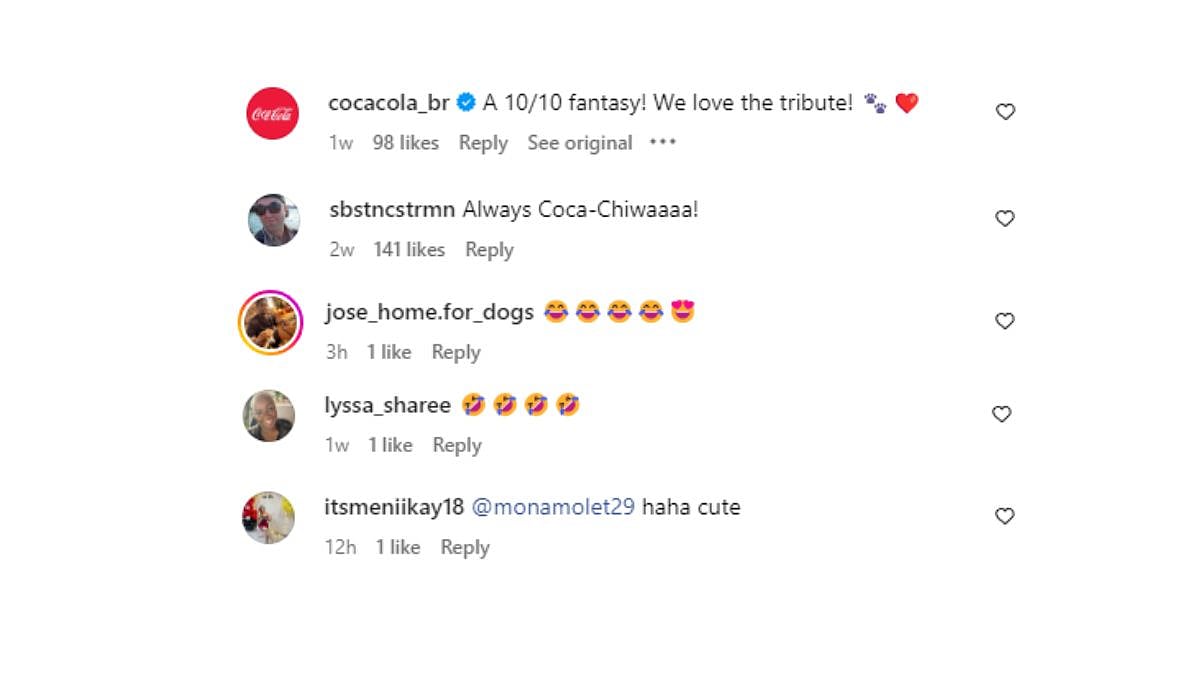Reply to the haha cute comment
The height and width of the screenshot is (675, 1200).
465,547
